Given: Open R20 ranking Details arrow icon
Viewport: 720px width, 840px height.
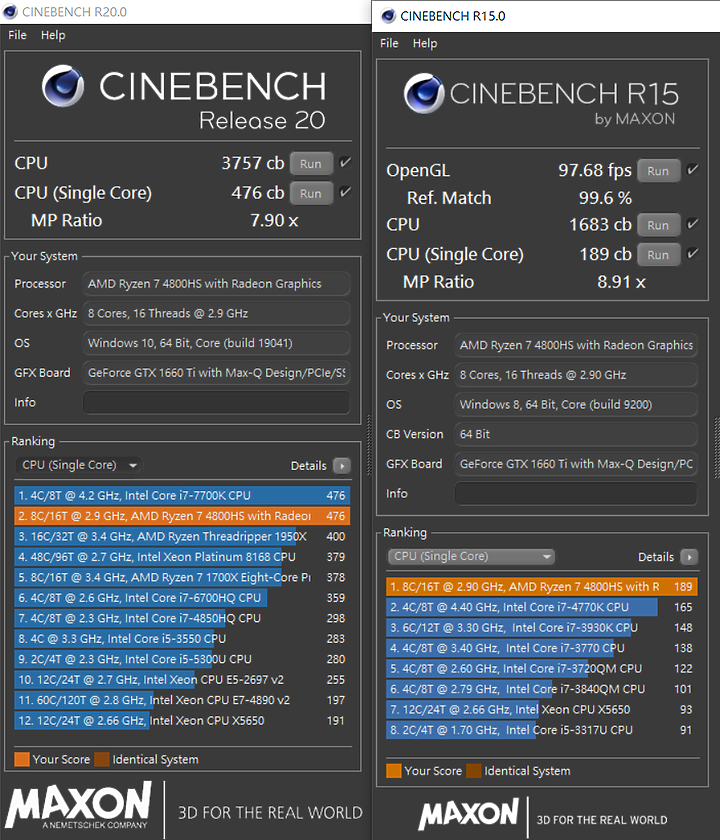Looking at the screenshot, I should (342, 466).
